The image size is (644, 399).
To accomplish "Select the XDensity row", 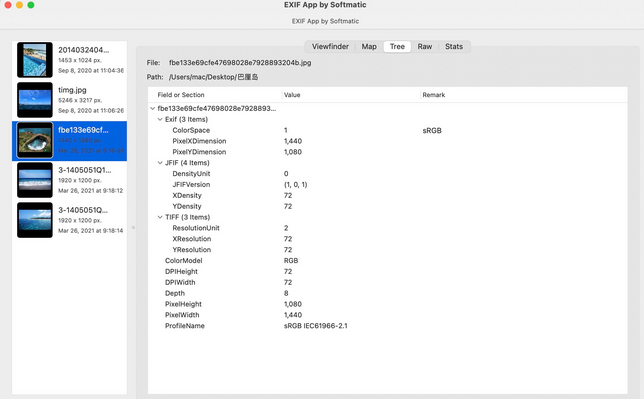I will click(x=388, y=195).
